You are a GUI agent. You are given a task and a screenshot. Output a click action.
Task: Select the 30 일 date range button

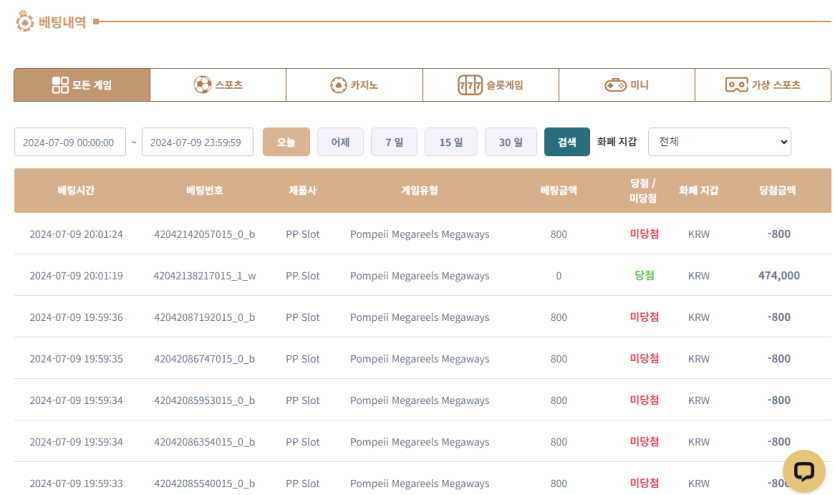[511, 142]
